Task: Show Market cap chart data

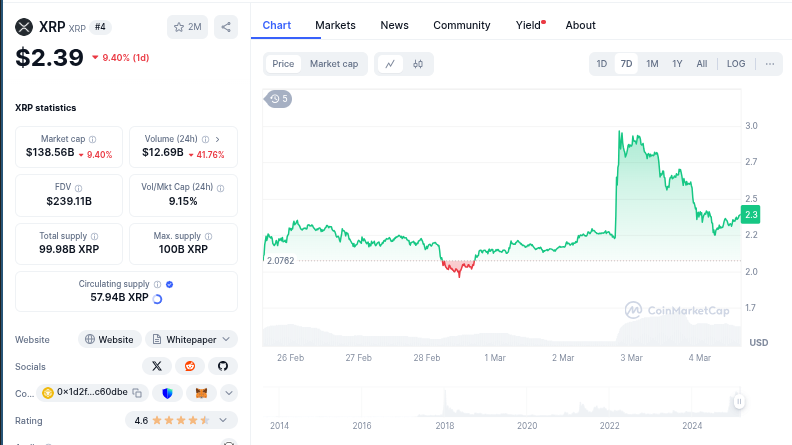Action: (x=334, y=64)
